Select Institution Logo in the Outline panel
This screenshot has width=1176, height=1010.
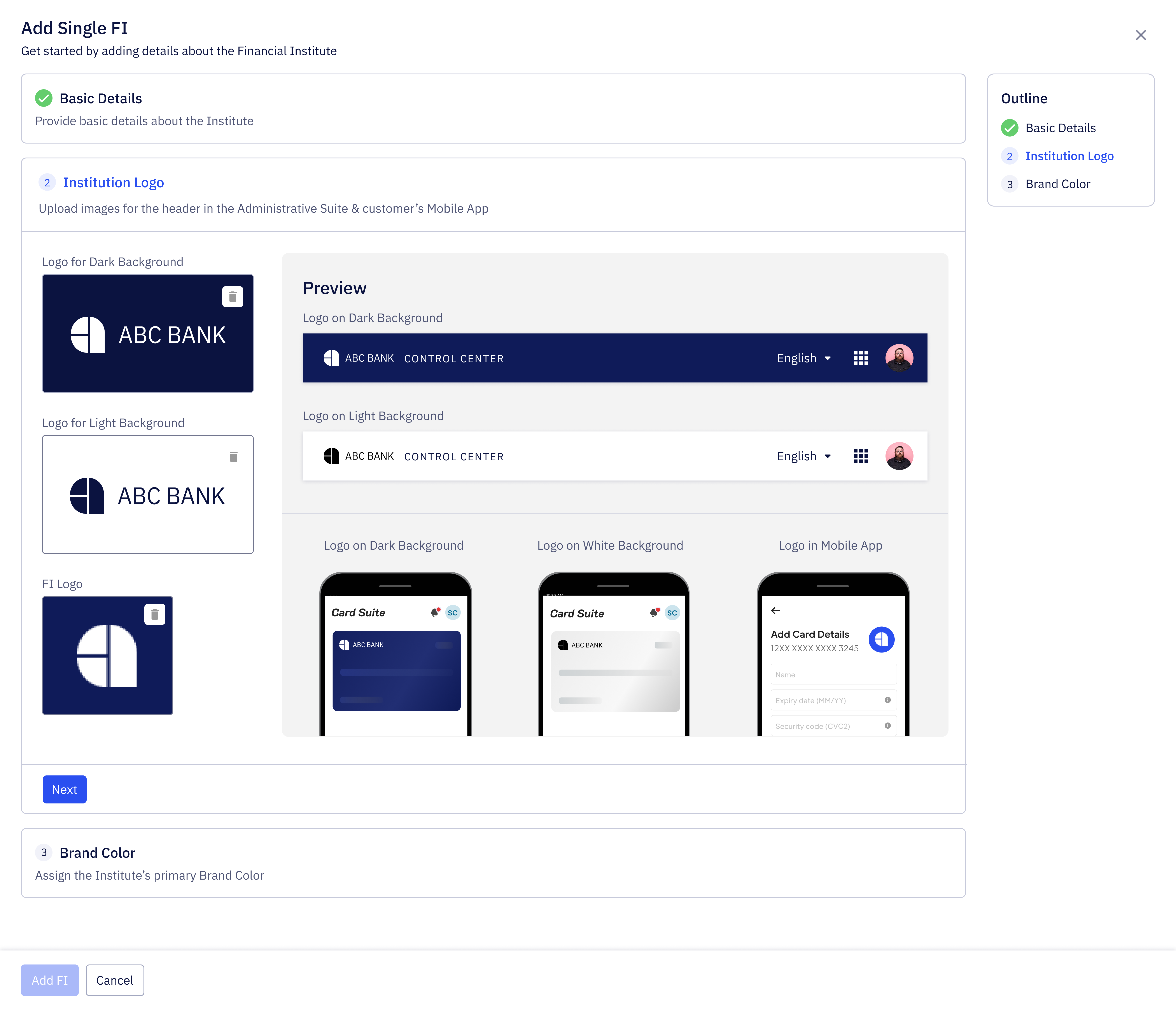[1069, 156]
